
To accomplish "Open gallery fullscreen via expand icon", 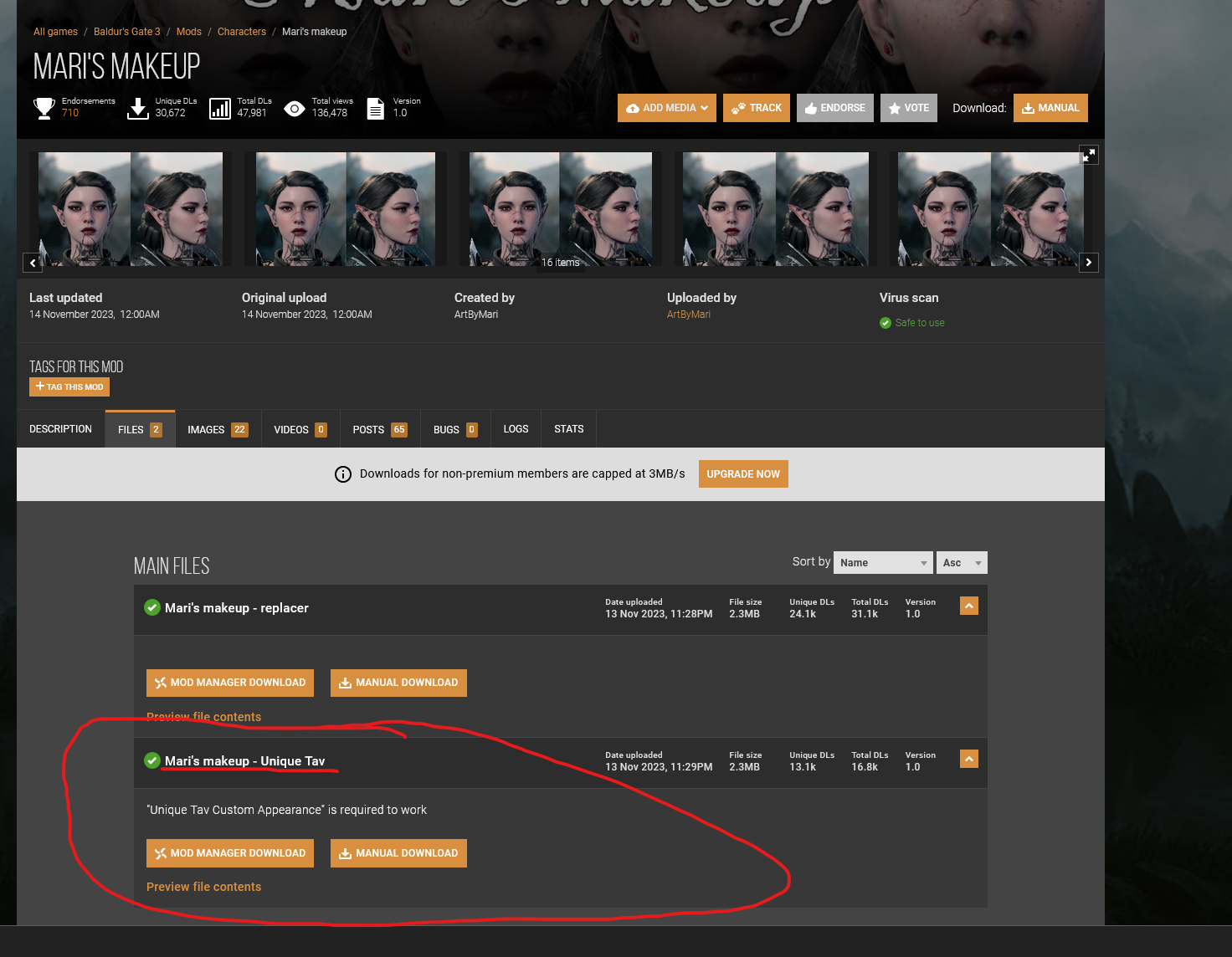I will pyautogui.click(x=1088, y=154).
